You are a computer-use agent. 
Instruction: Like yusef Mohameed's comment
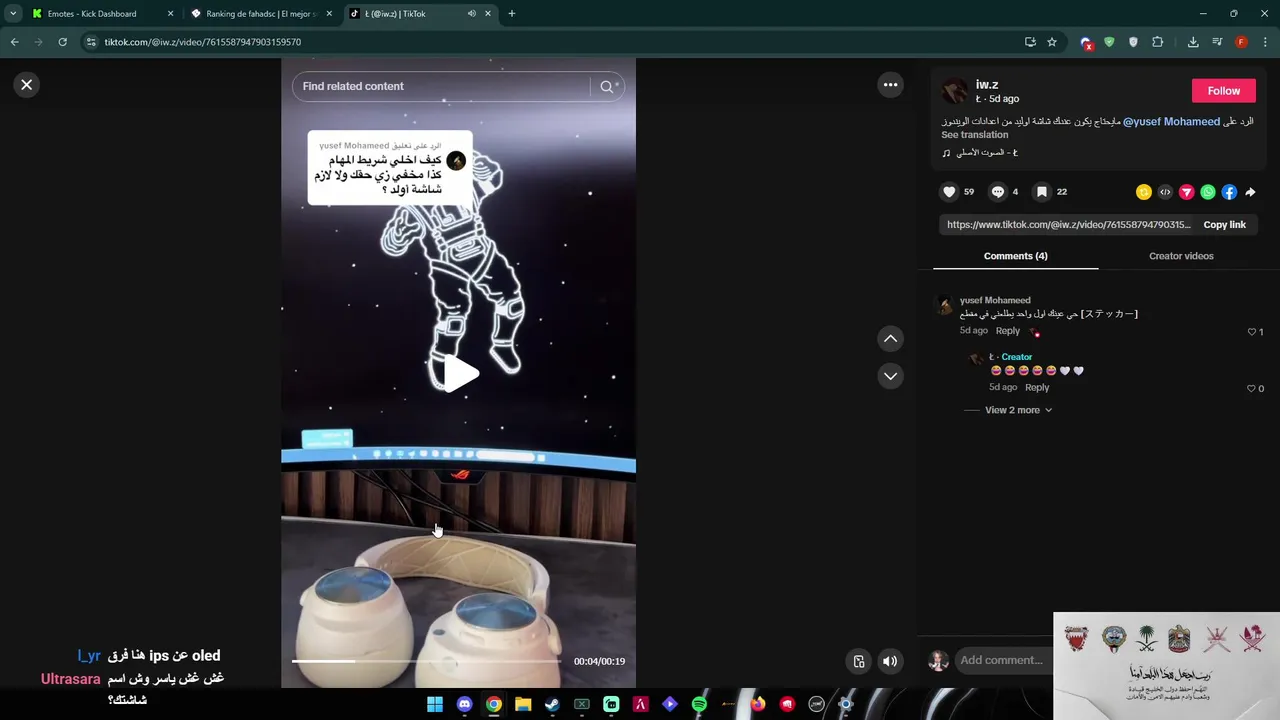click(1251, 332)
